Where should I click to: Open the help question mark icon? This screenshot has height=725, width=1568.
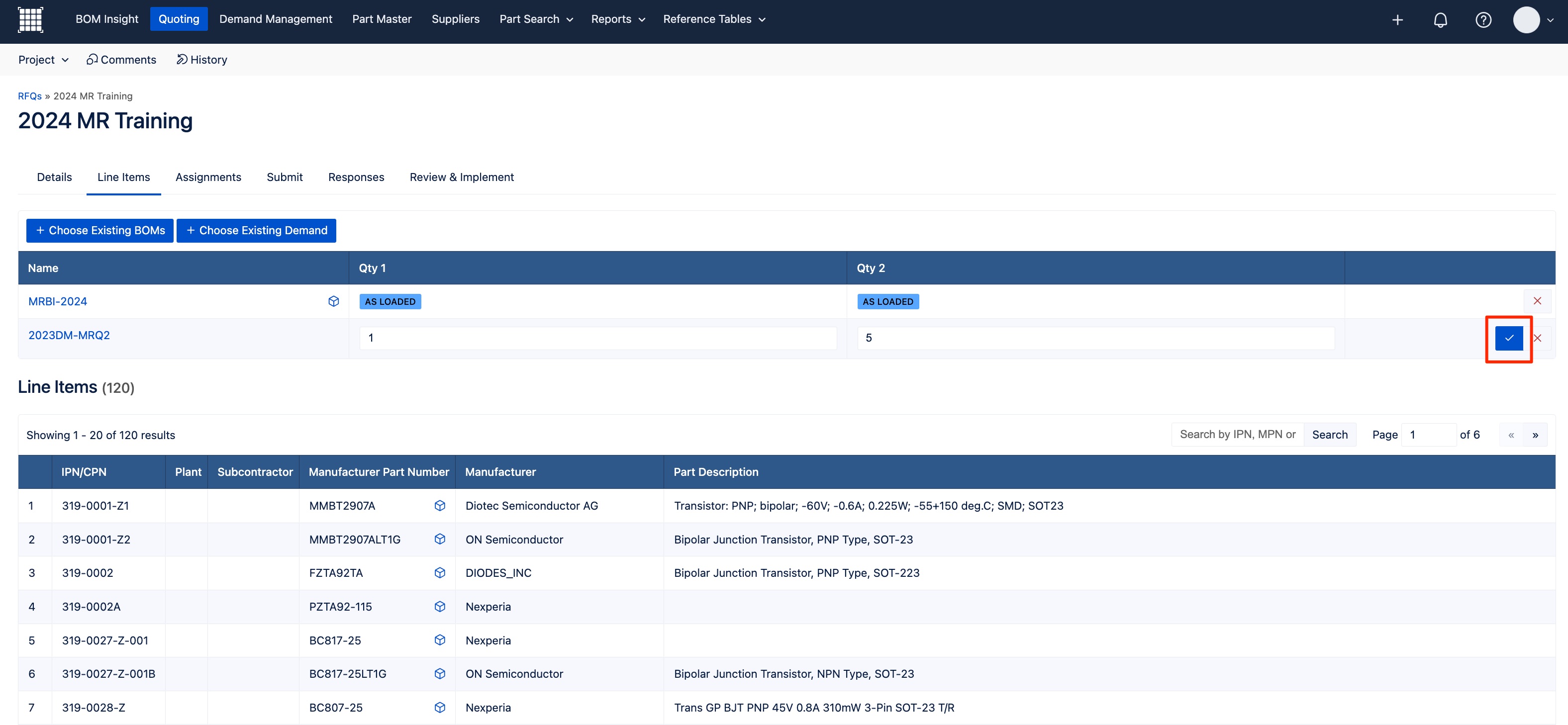(x=1483, y=20)
